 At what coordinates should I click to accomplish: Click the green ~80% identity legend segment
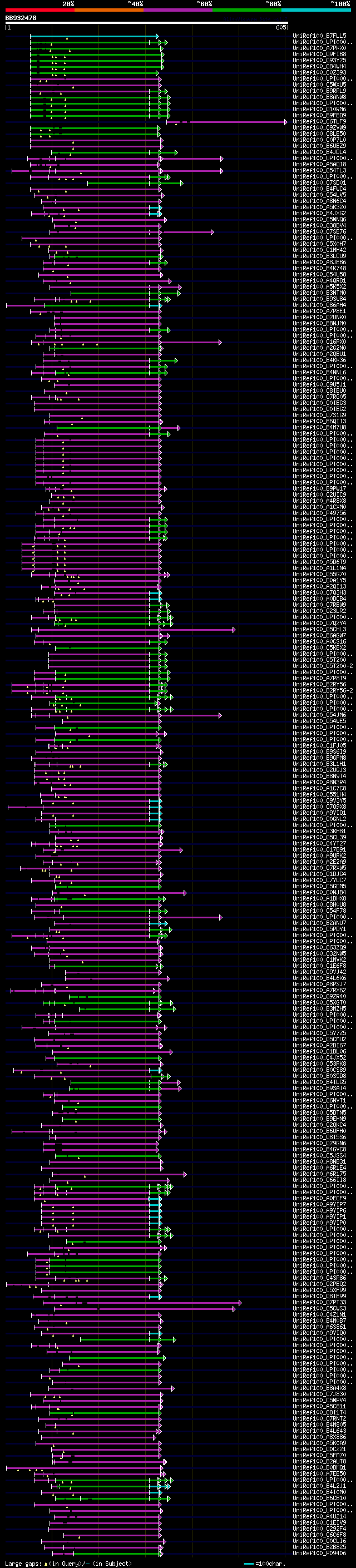pyautogui.click(x=247, y=10)
